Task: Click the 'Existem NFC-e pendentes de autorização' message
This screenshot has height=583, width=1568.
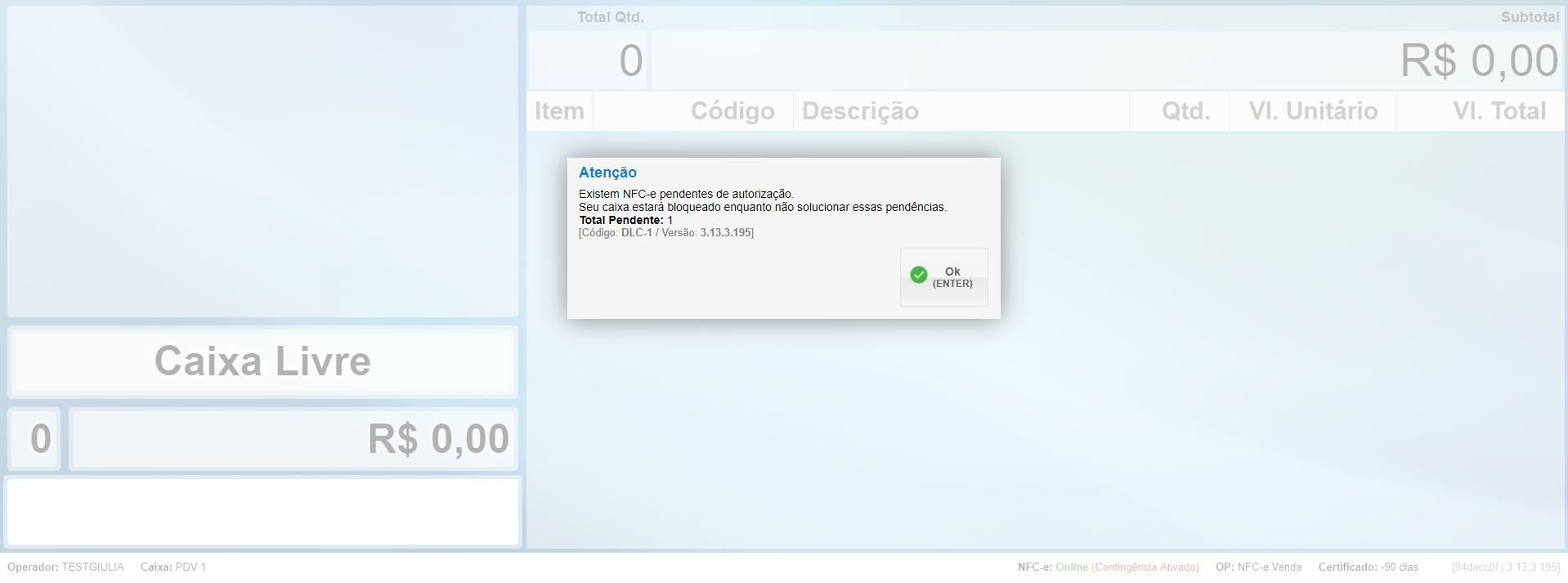Action: pos(686,194)
